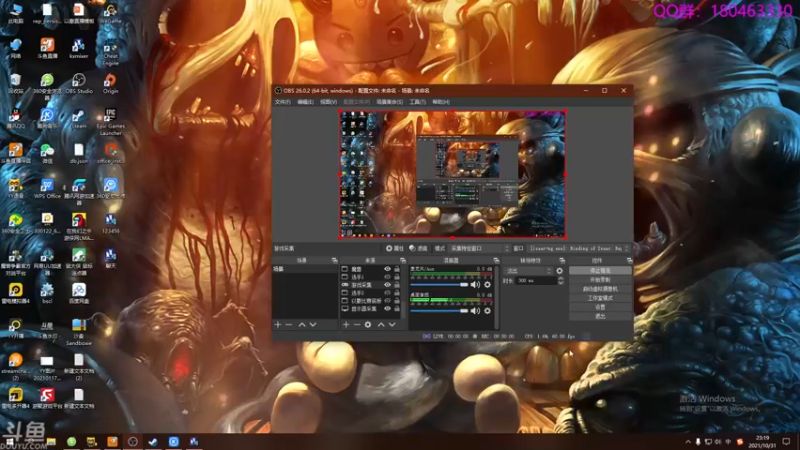Click the 300 ms duration field
This screenshot has width=800, height=450.
(536, 281)
